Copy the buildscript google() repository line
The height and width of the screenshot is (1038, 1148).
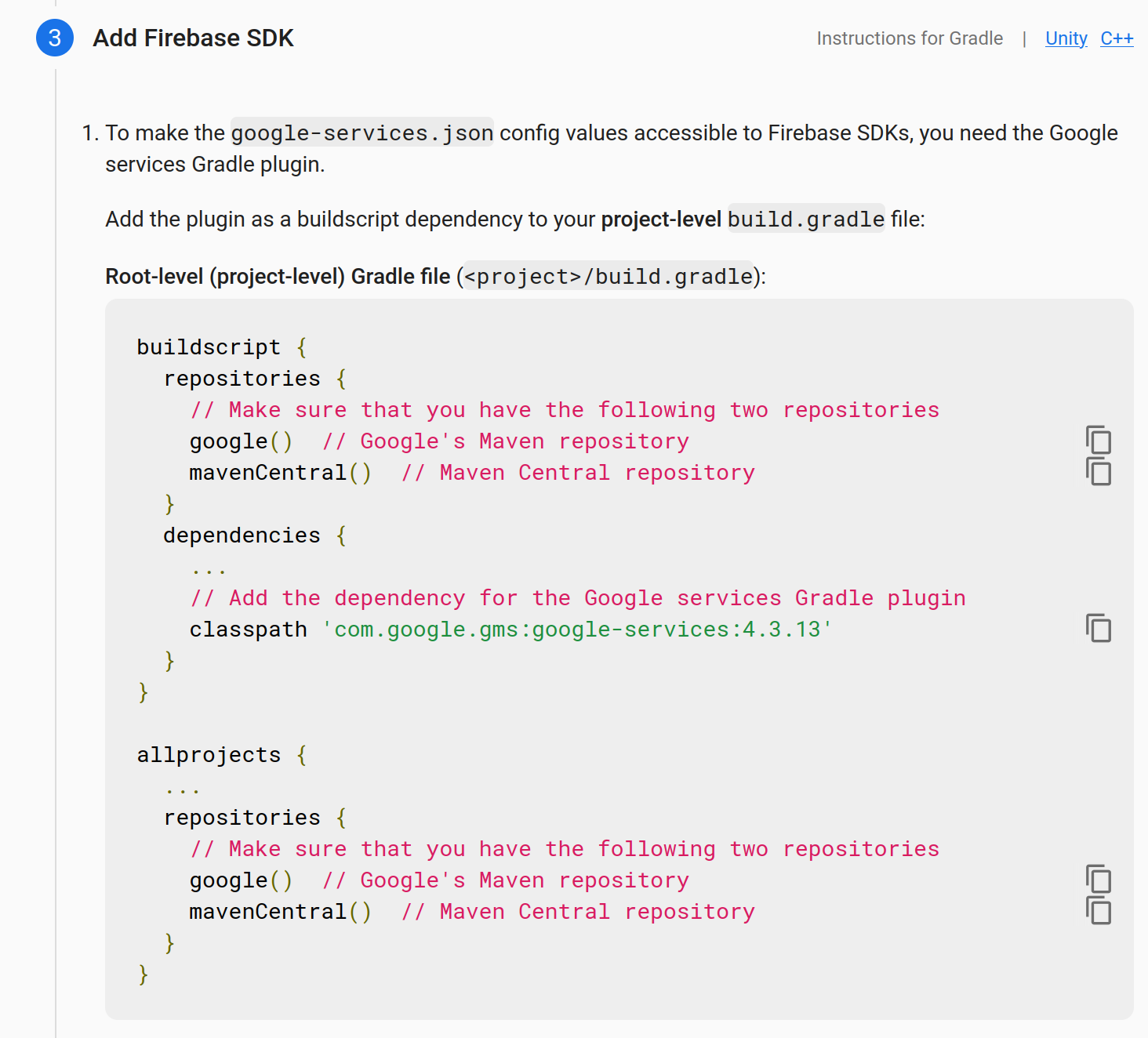pyautogui.click(x=1099, y=441)
